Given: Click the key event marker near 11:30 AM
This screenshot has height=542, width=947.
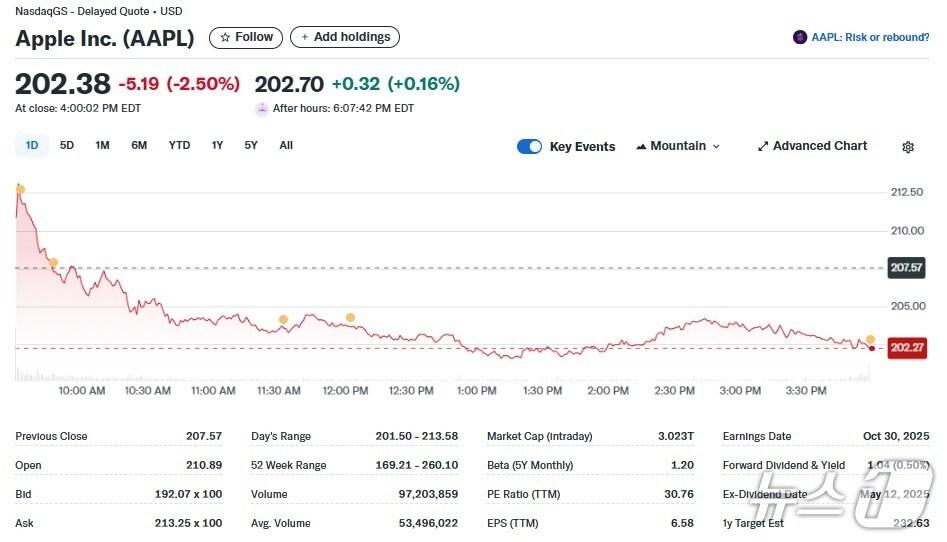Looking at the screenshot, I should pyautogui.click(x=283, y=320).
